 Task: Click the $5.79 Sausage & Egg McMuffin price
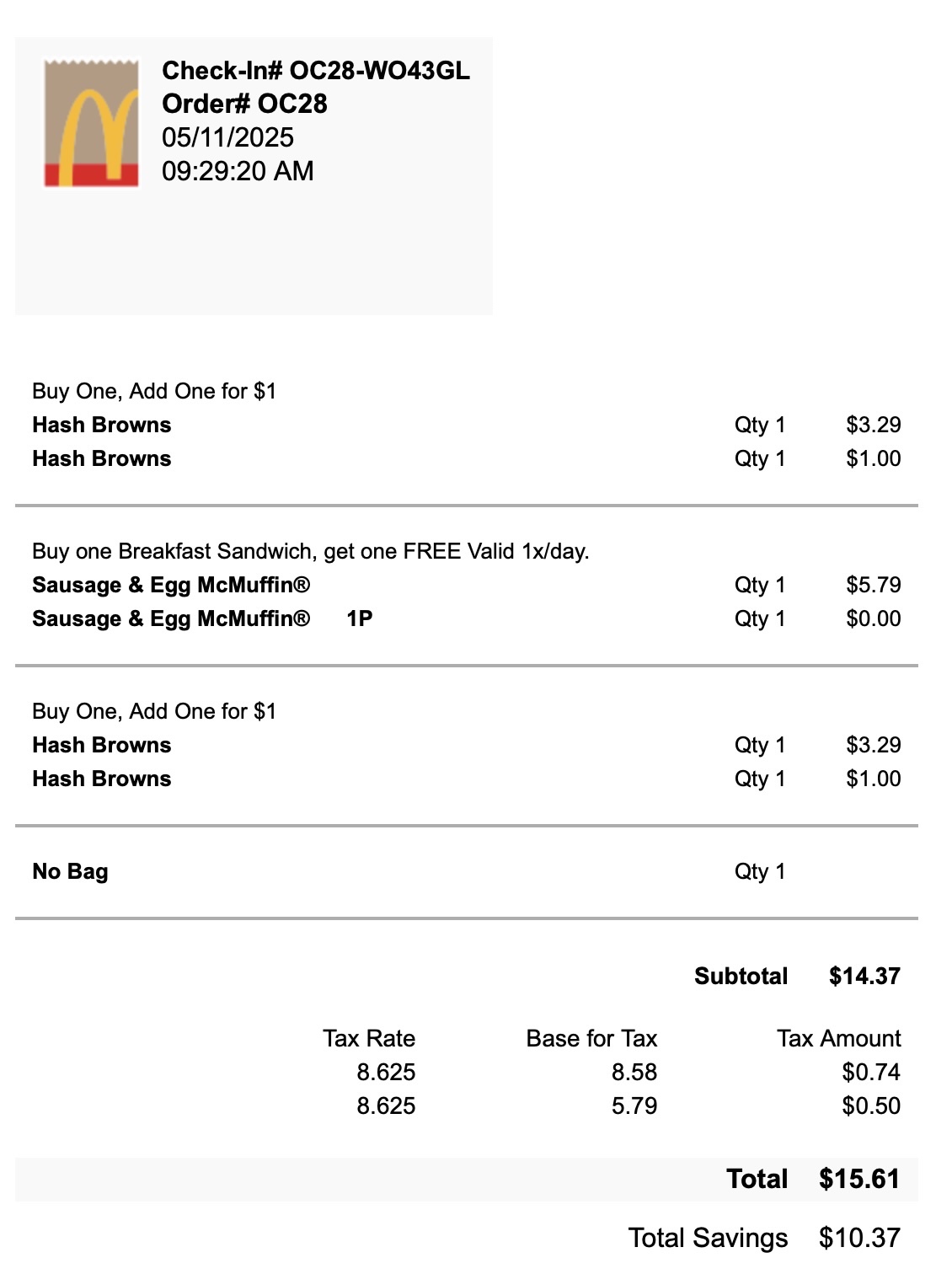(x=873, y=585)
